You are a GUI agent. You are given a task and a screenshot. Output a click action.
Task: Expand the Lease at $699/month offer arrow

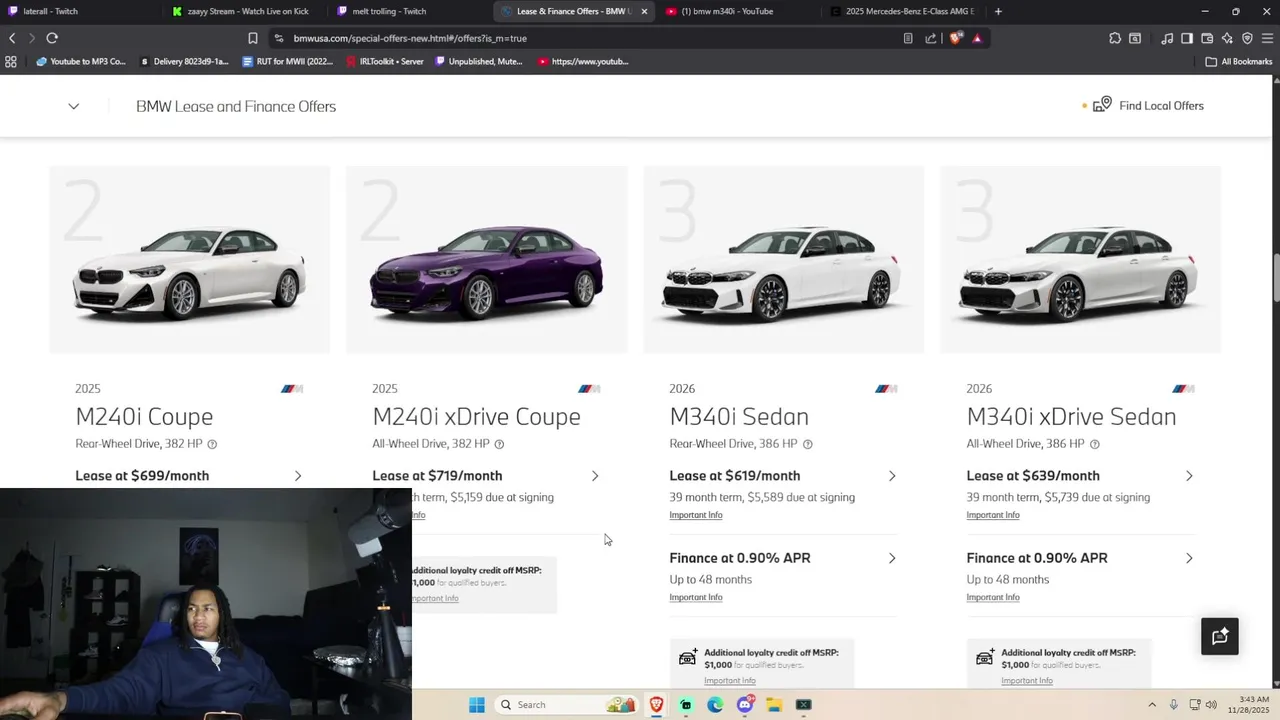pyautogui.click(x=297, y=476)
